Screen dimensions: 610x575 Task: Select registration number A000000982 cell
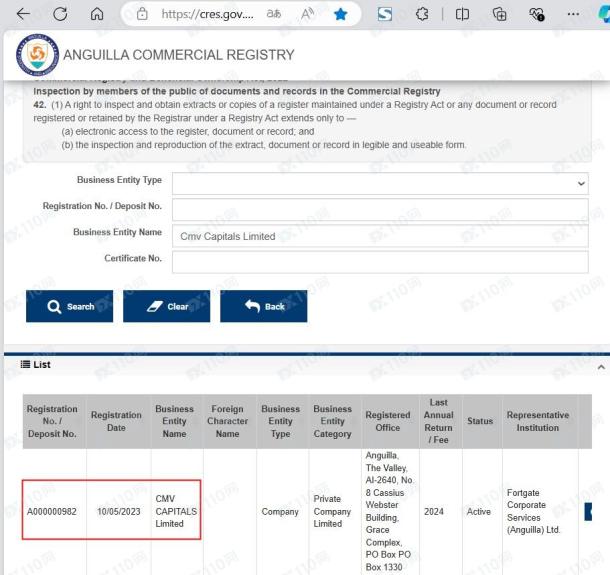coord(52,512)
